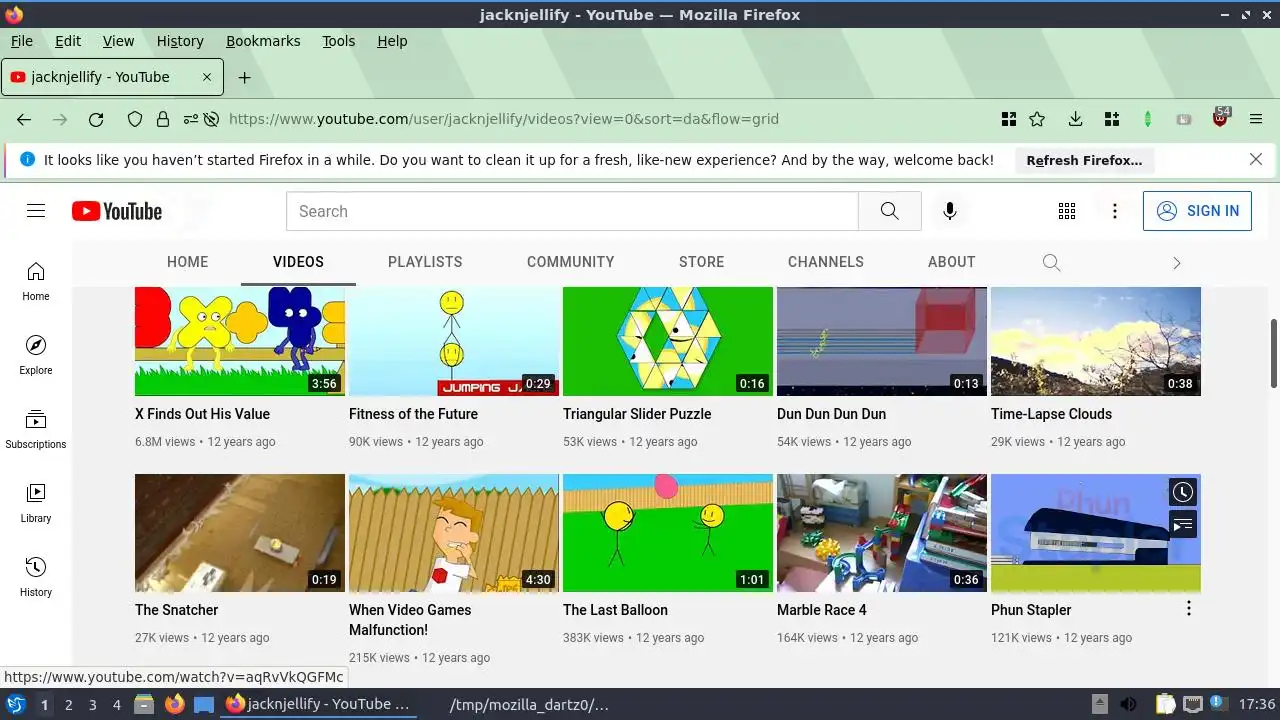Image resolution: width=1280 pixels, height=720 pixels.
Task: Open the File menu
Action: click(21, 41)
